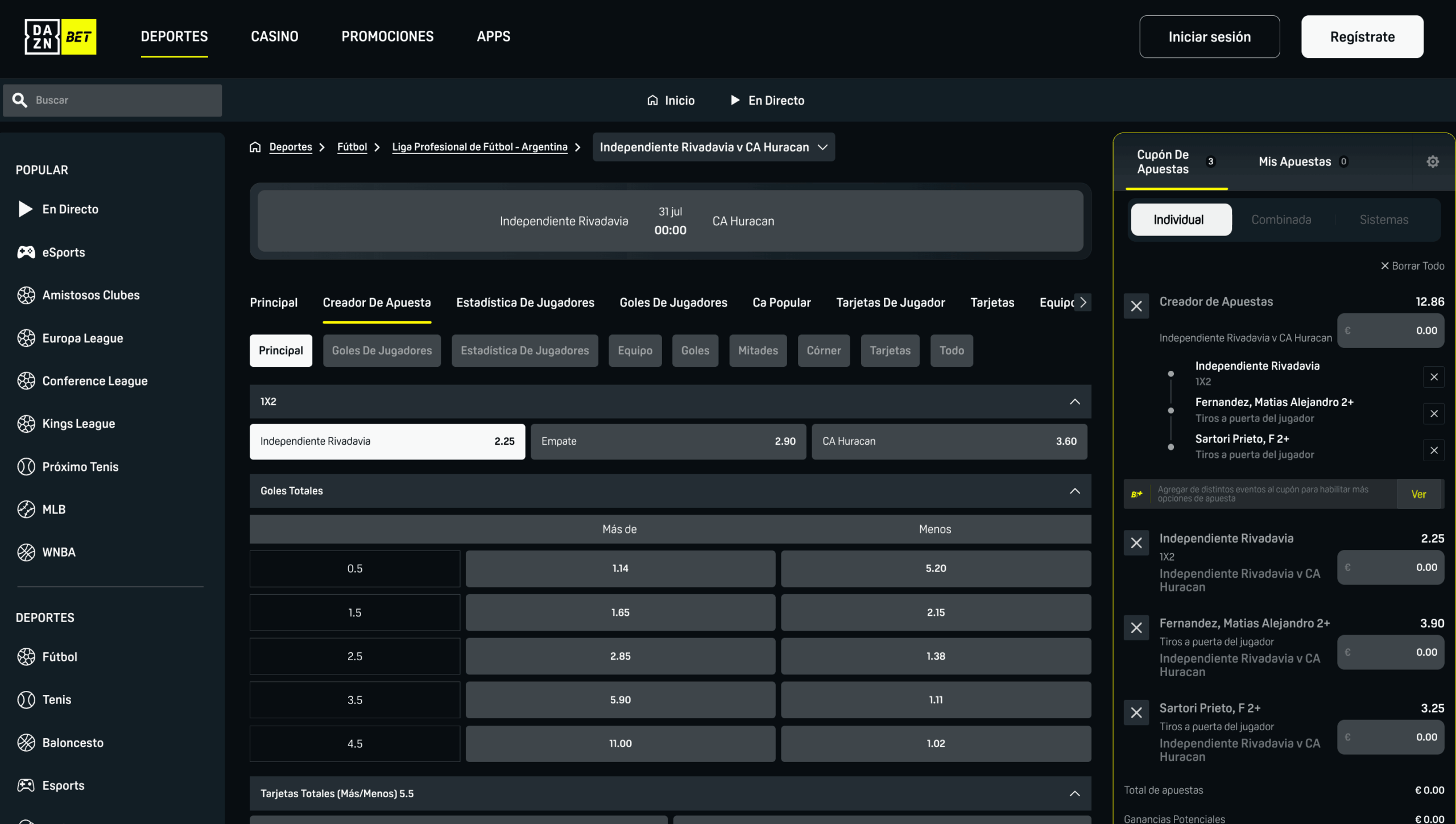Open the APPS menu
Screen dimensions: 1456x824
click(x=494, y=36)
